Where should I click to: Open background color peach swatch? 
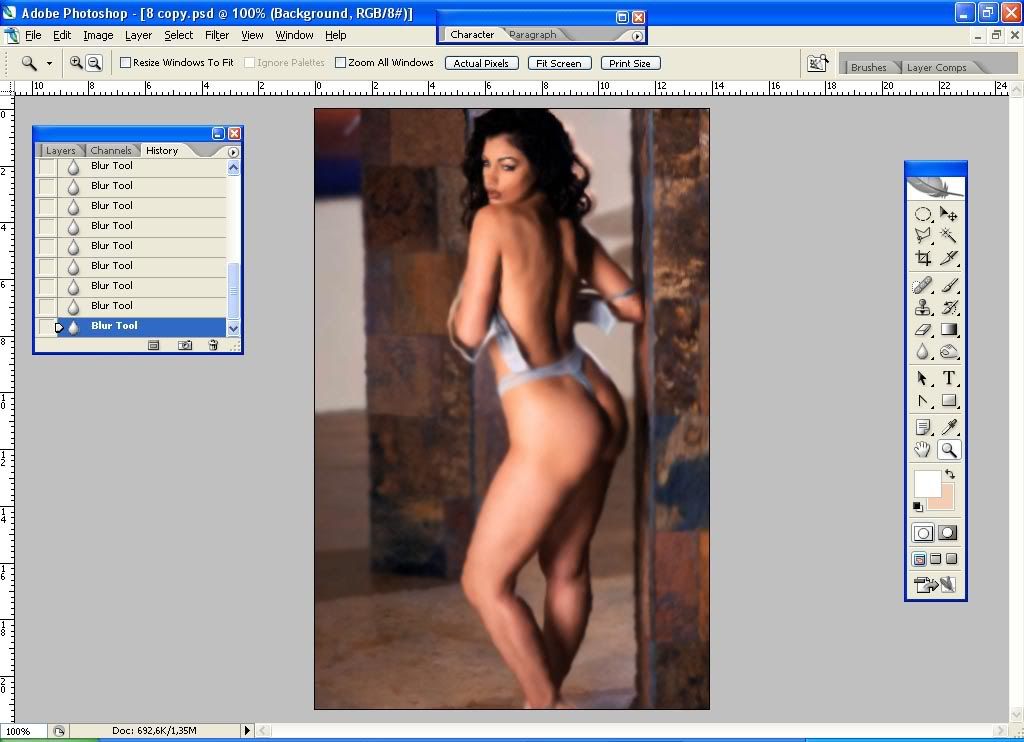pyautogui.click(x=945, y=503)
